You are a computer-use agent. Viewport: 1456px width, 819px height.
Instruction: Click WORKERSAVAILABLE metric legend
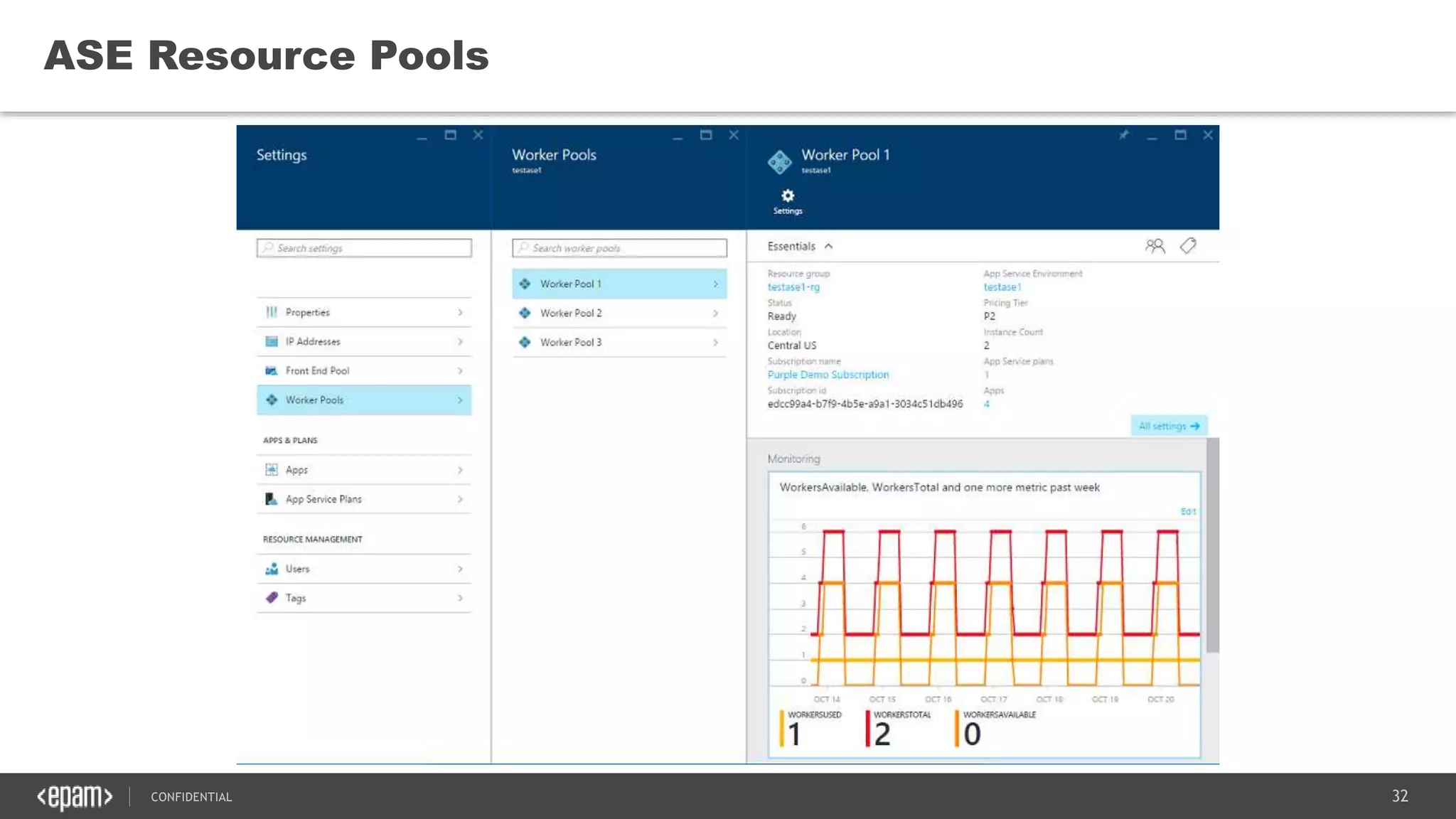pos(995,728)
